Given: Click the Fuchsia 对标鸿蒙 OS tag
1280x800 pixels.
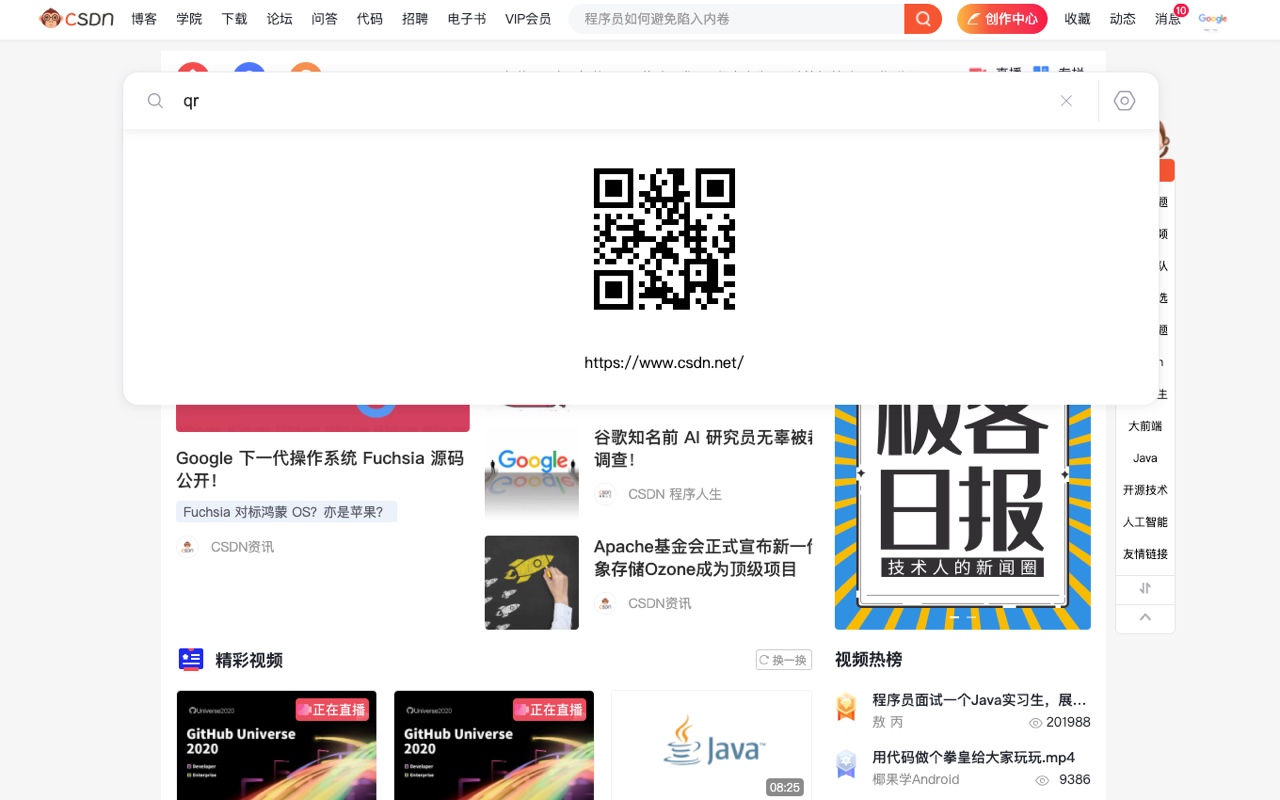Looking at the screenshot, I should 286,512.
